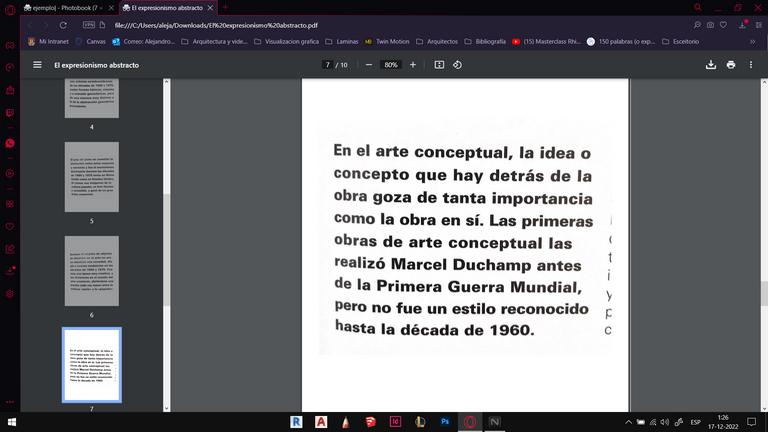Open AutoCAD from the taskbar

point(321,422)
